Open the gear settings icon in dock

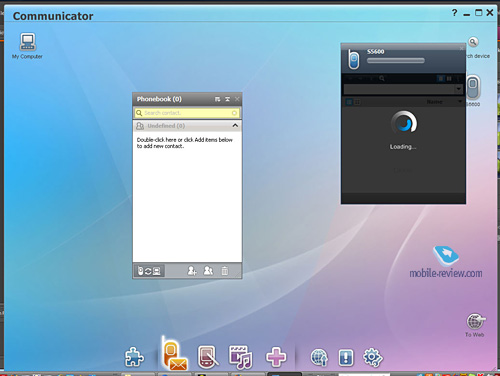click(x=373, y=358)
